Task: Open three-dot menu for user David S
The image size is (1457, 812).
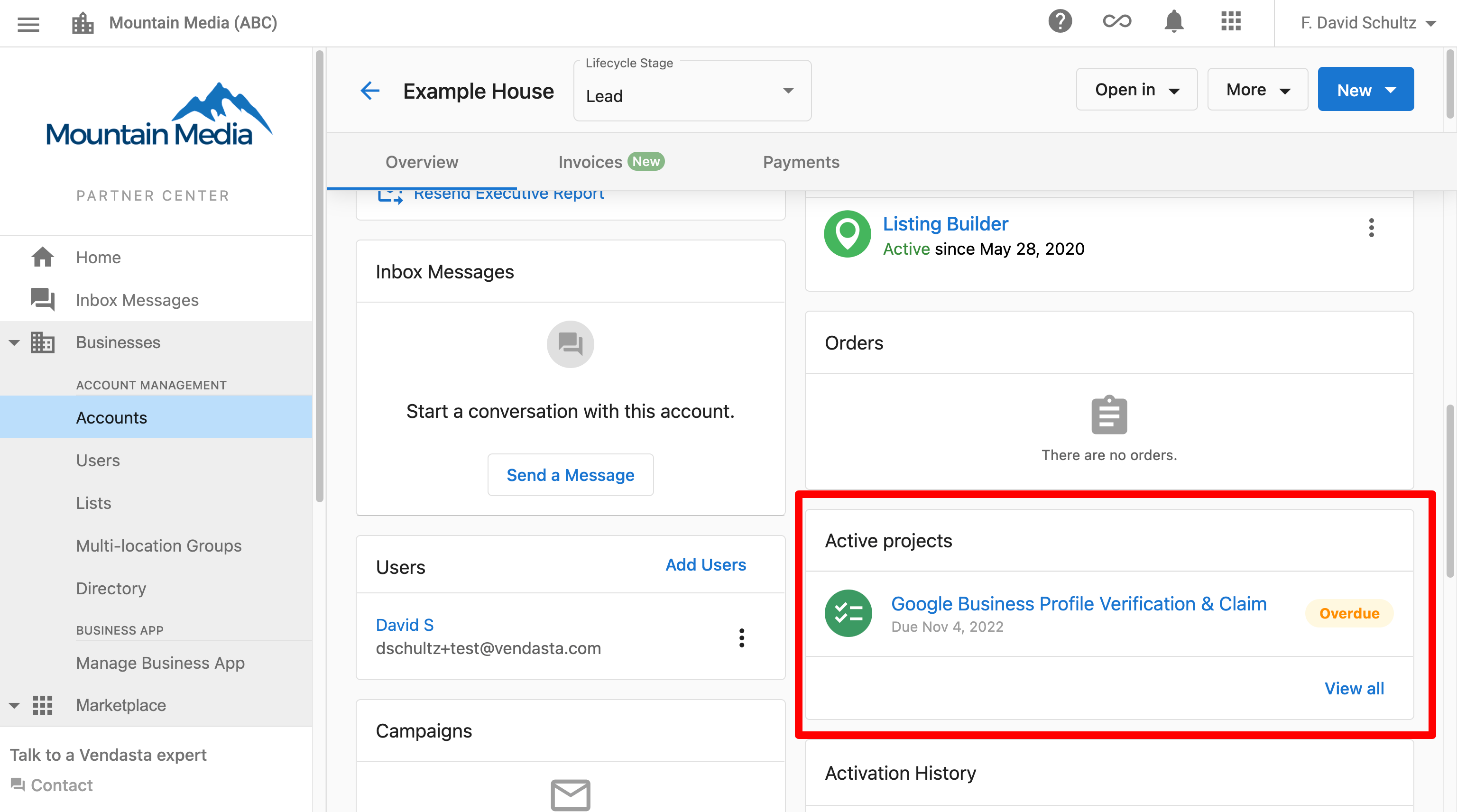Action: [741, 638]
